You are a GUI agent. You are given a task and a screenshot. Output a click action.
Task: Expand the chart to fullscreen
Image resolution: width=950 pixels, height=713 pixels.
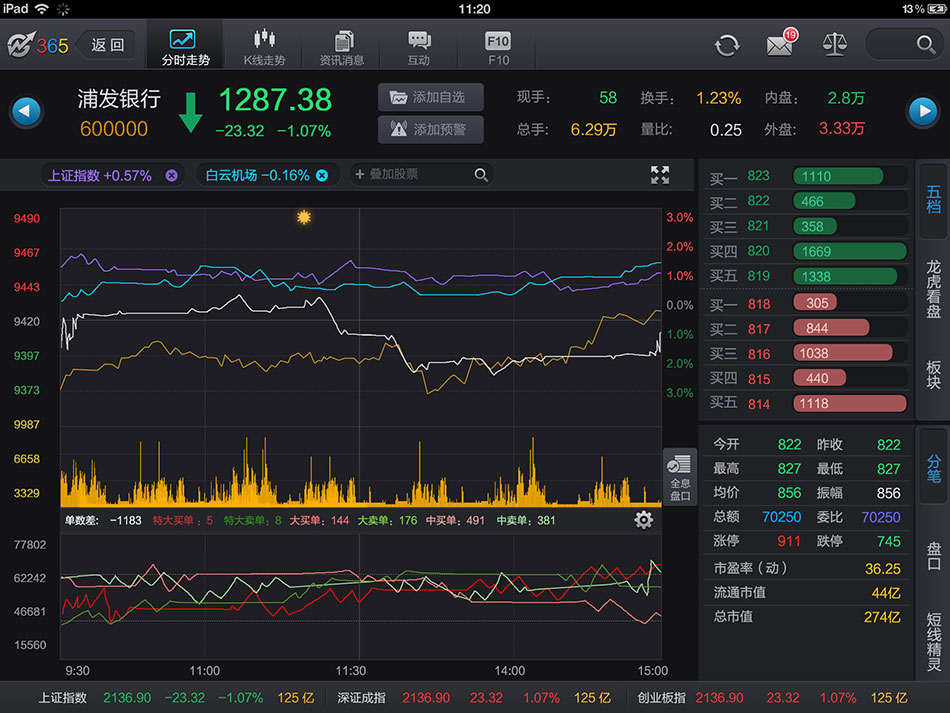pos(660,174)
